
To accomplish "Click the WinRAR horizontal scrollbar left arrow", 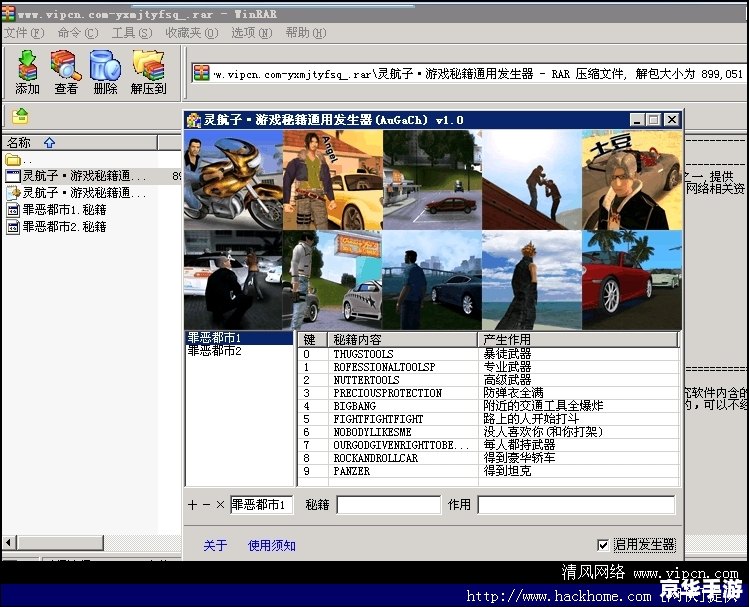I will [x=9, y=543].
